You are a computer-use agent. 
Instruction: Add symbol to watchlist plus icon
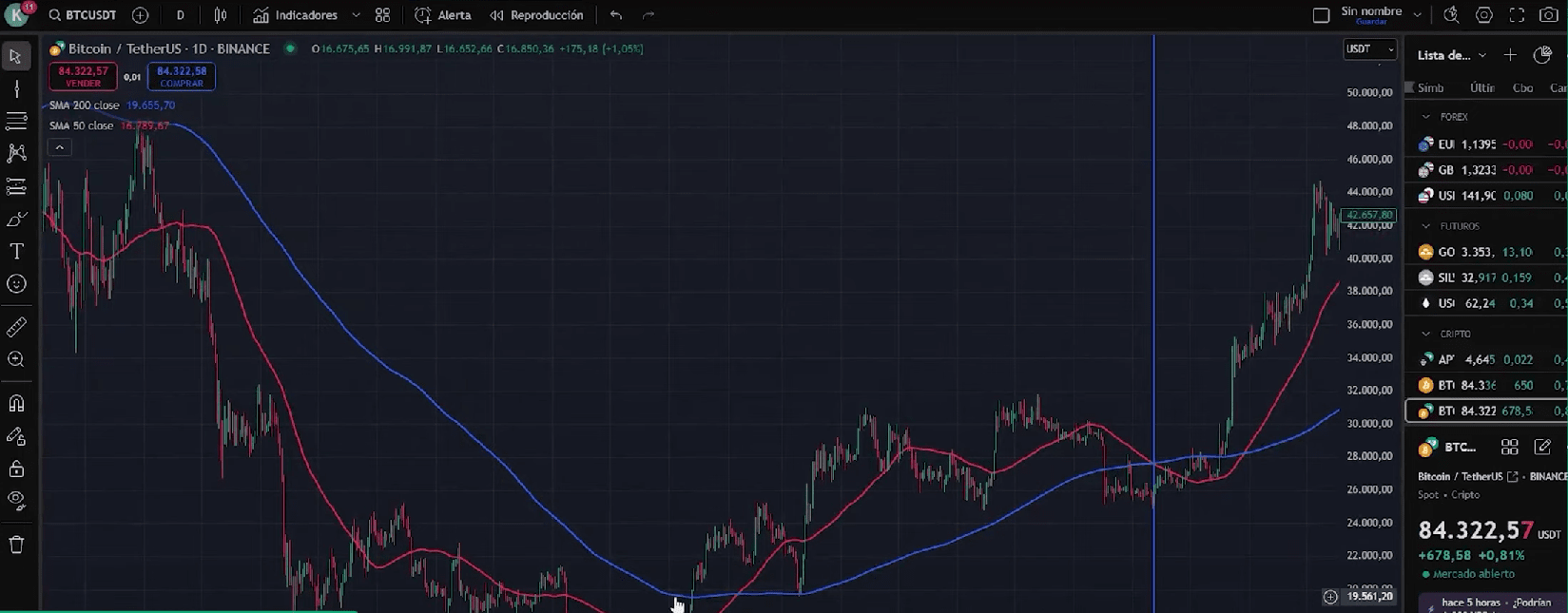click(1510, 55)
